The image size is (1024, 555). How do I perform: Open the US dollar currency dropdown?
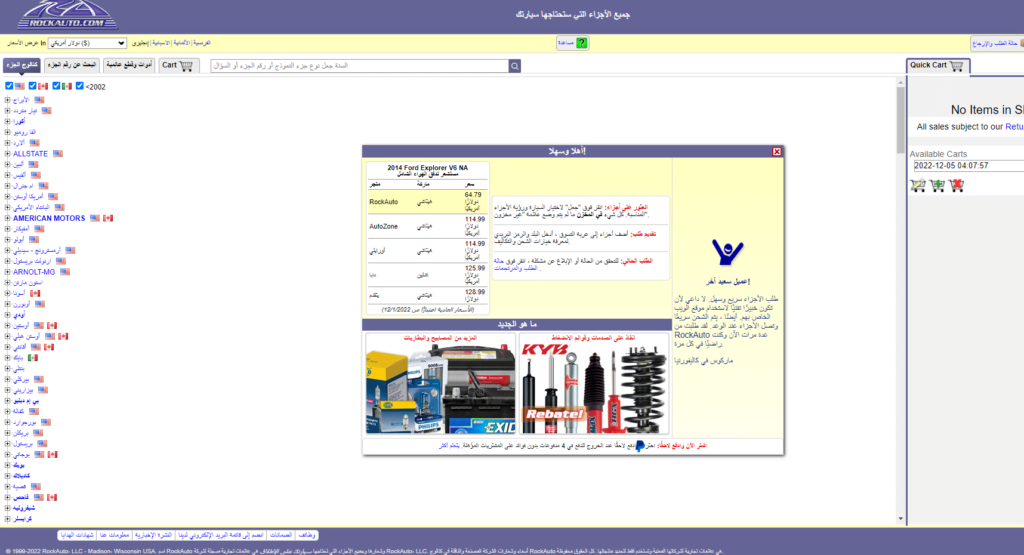point(87,43)
